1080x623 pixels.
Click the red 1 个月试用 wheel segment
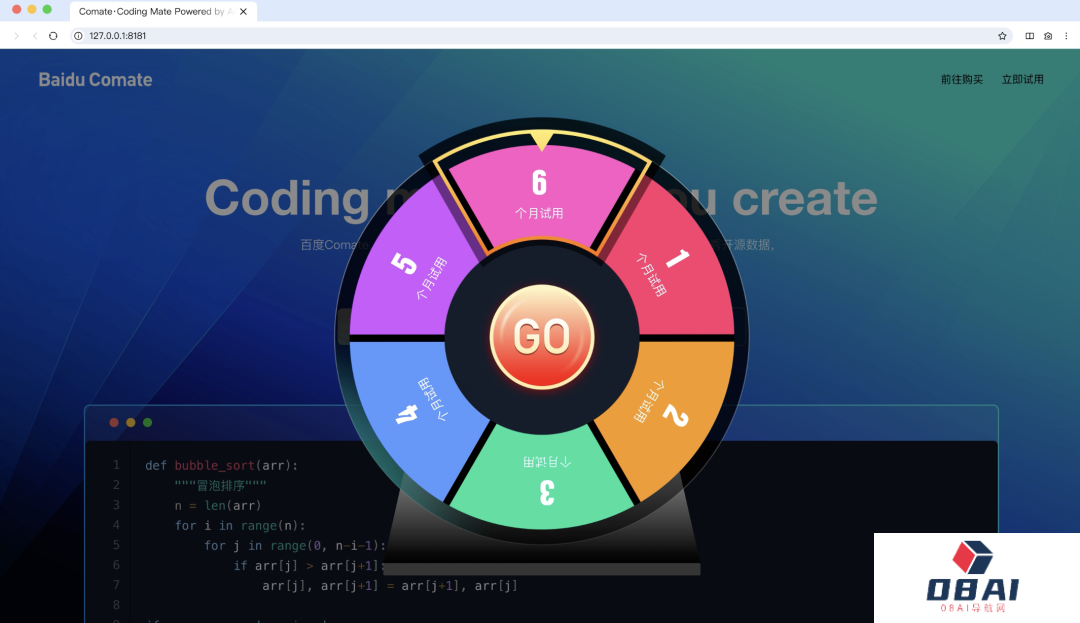pos(665,272)
